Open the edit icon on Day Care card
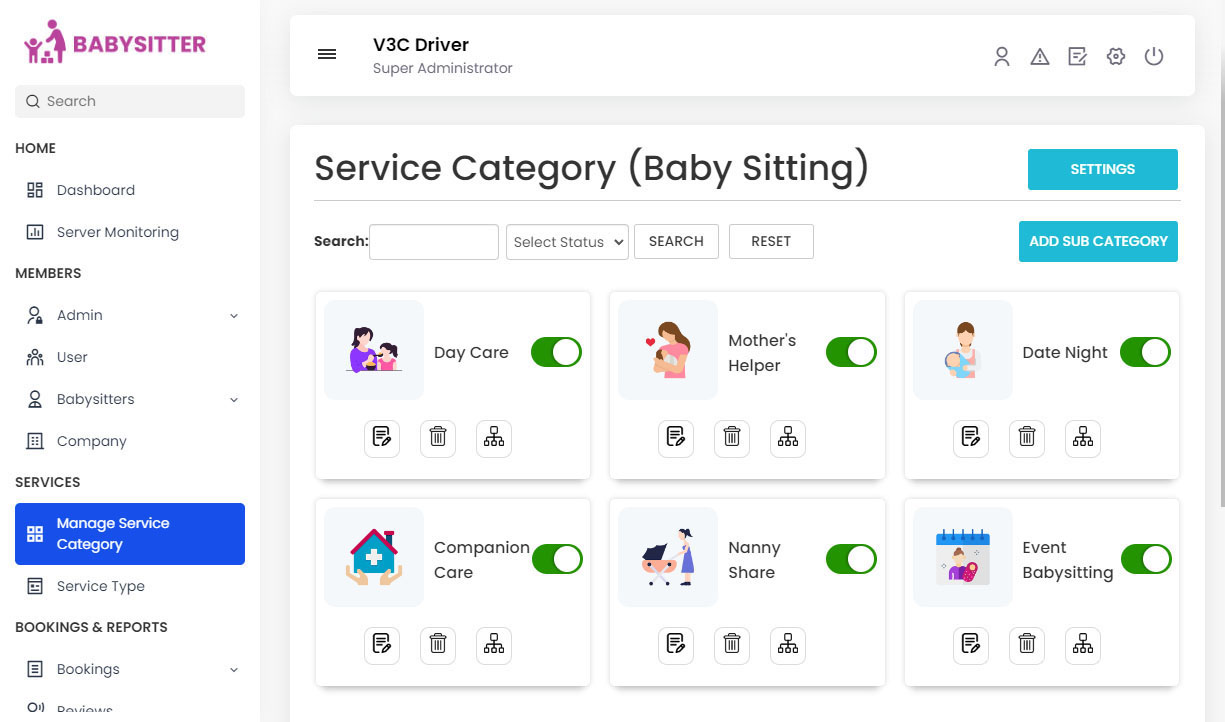The width and height of the screenshot is (1225, 722). click(382, 438)
